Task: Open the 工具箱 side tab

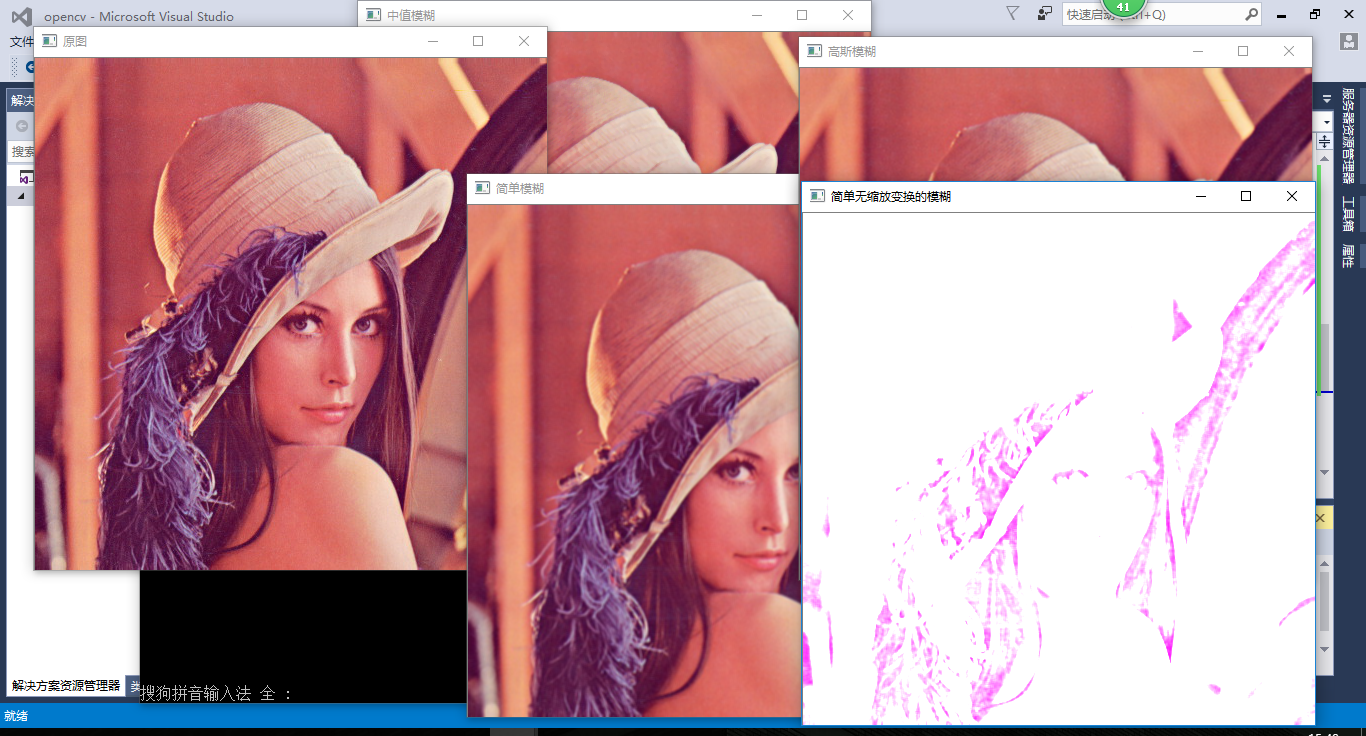Action: pyautogui.click(x=1348, y=215)
